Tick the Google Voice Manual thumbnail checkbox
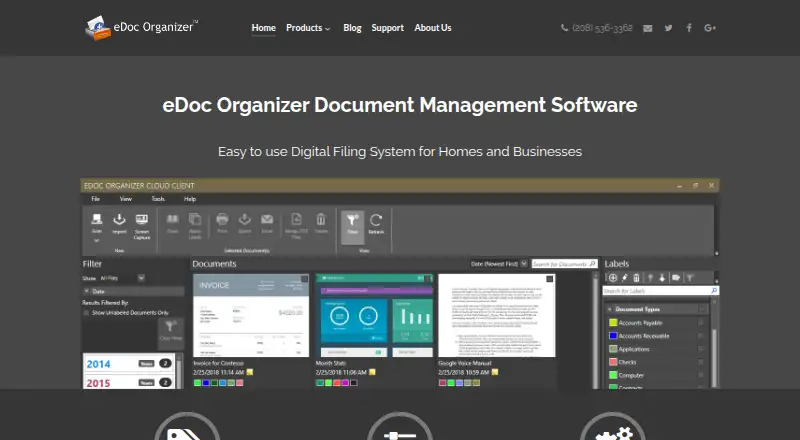Image resolution: width=800 pixels, height=440 pixels. [549, 279]
